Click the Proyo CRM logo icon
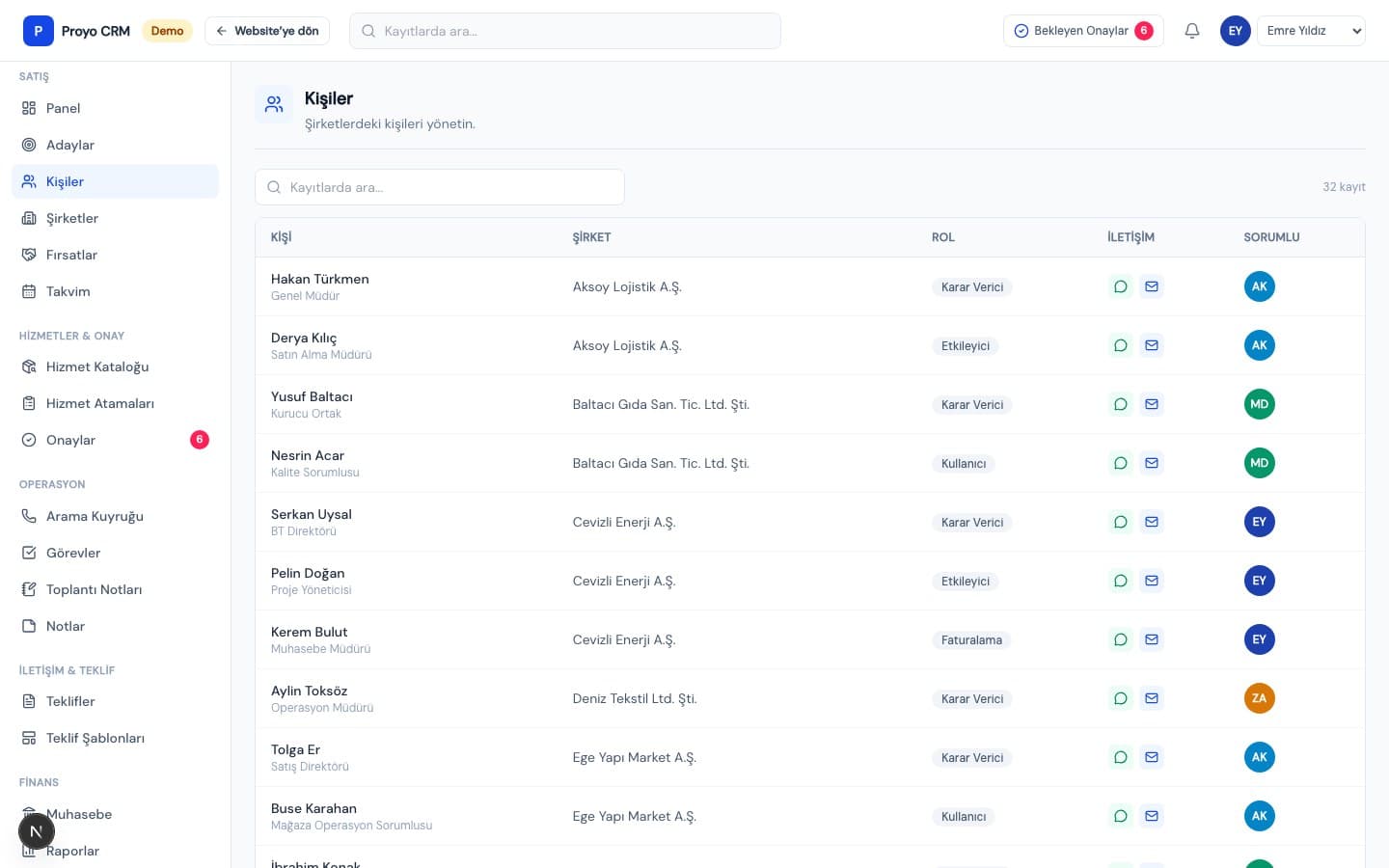 coord(39,31)
